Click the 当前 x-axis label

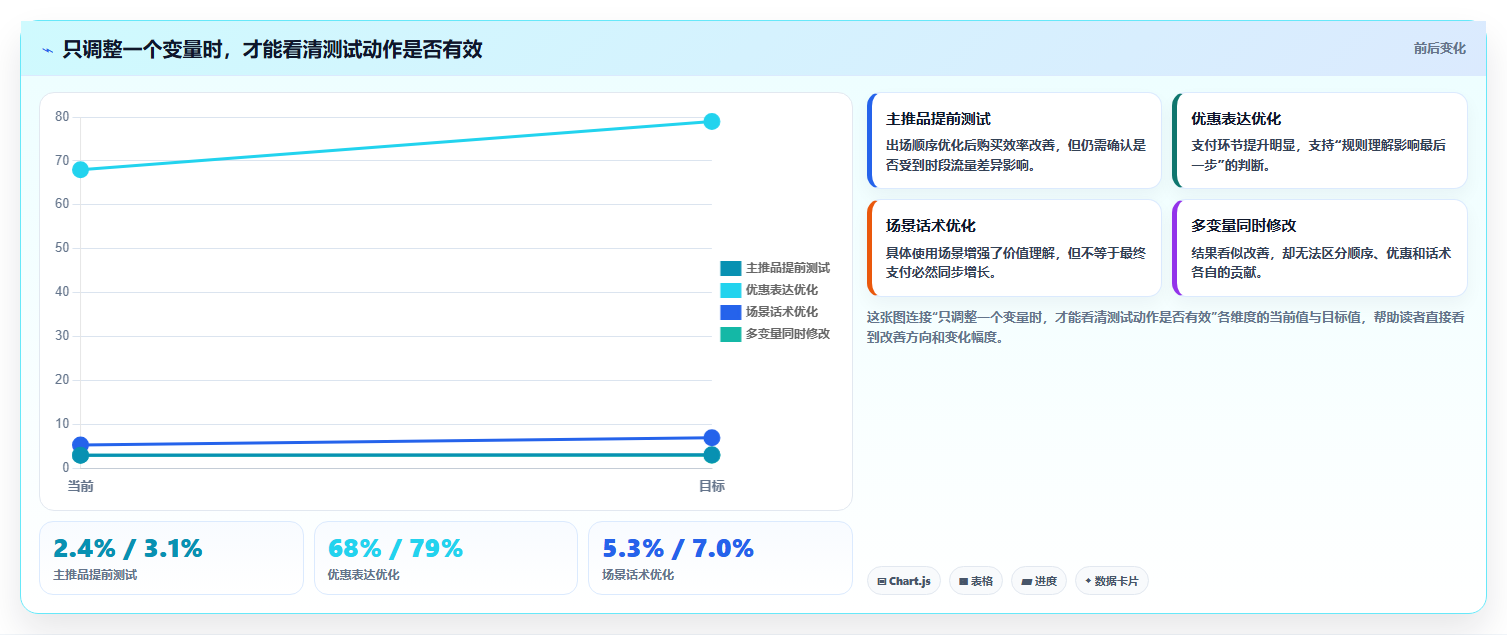click(x=80, y=486)
